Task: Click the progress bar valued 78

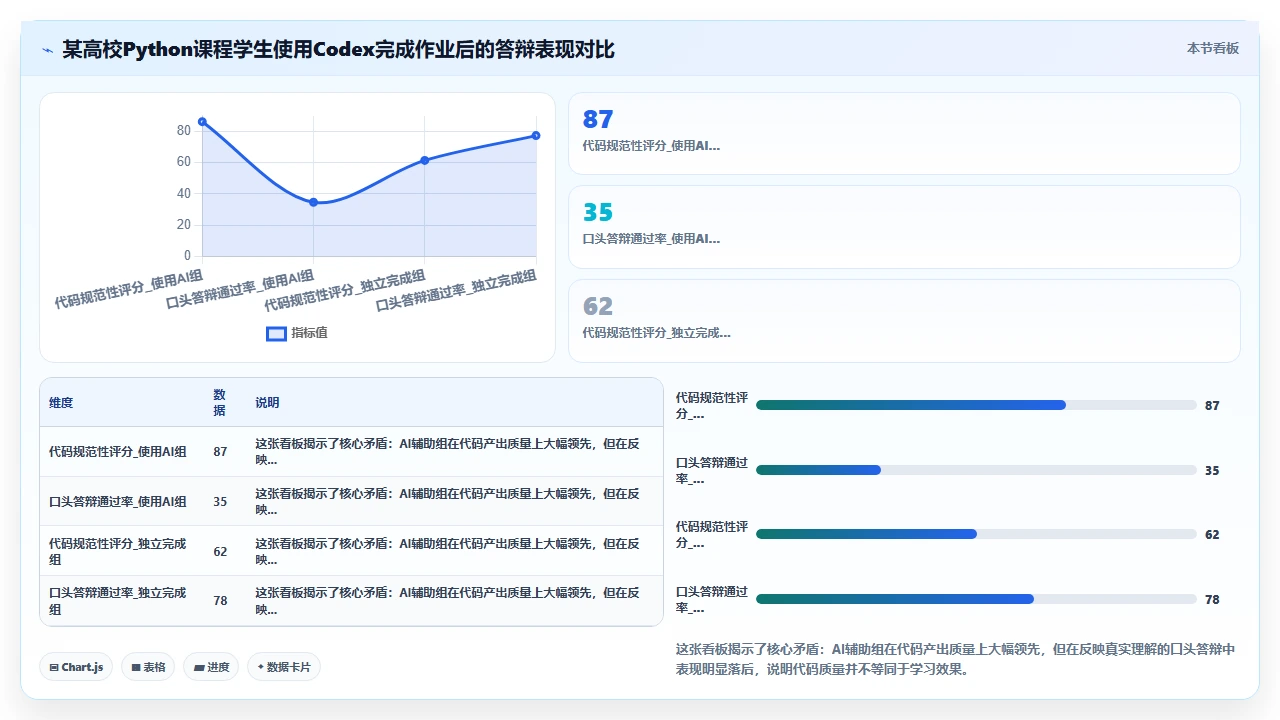Action: tap(976, 599)
